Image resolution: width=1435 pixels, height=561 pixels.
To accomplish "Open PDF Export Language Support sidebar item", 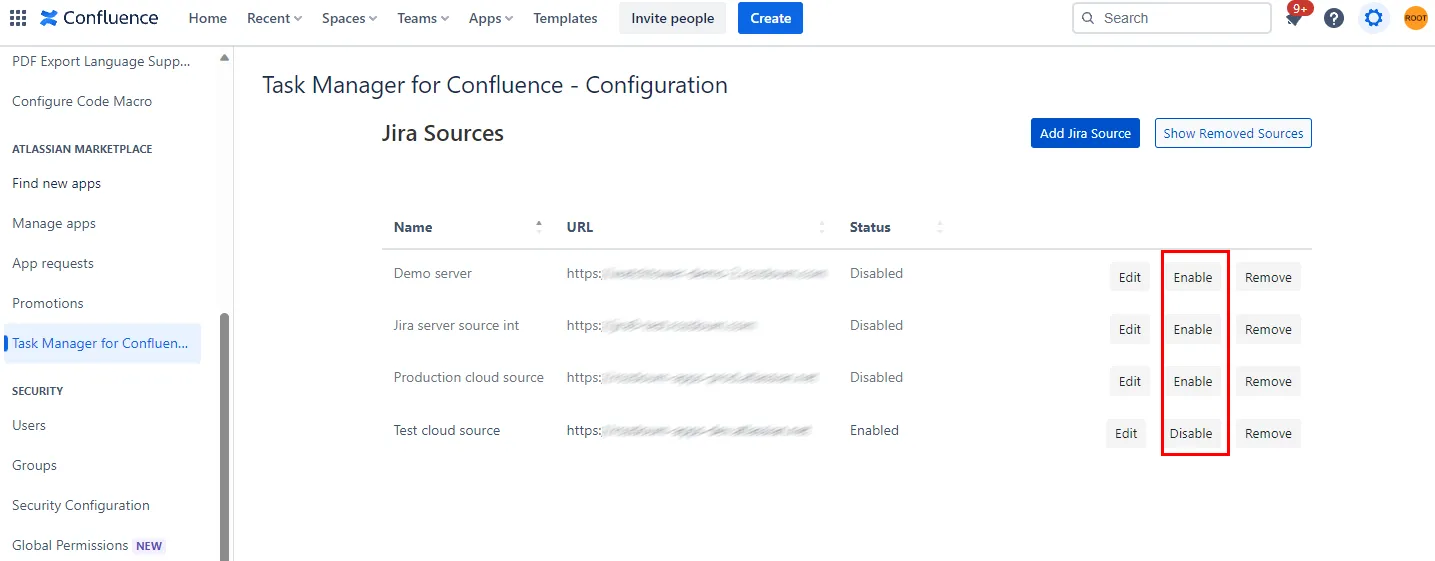I will click(x=101, y=61).
